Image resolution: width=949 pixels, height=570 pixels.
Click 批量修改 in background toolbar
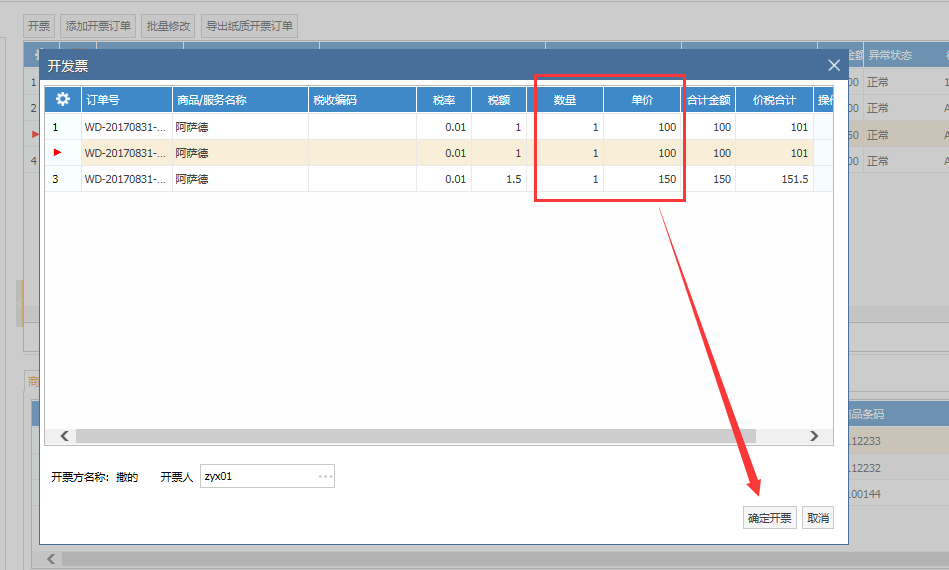(x=168, y=26)
